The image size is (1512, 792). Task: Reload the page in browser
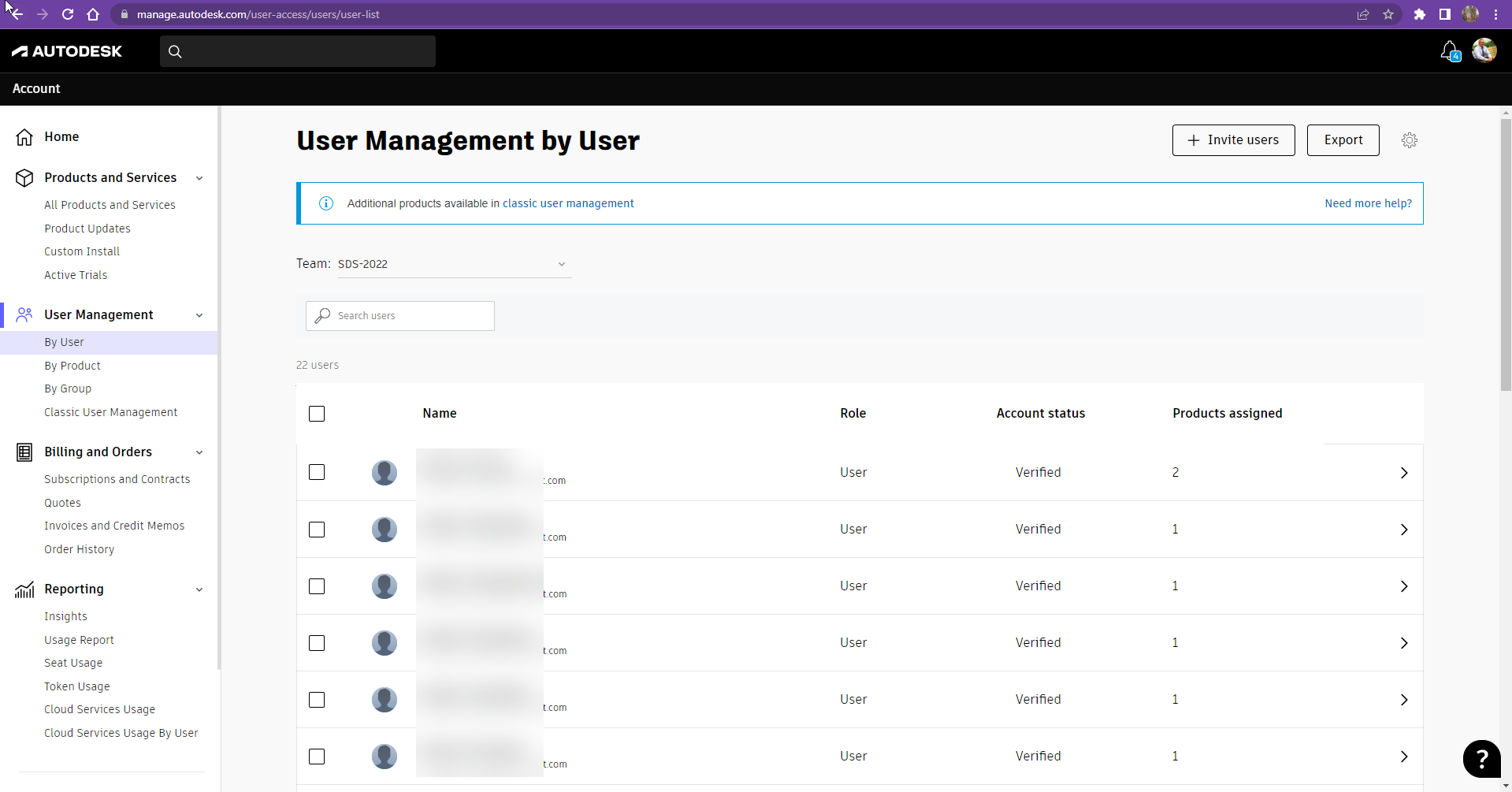pyautogui.click(x=68, y=14)
